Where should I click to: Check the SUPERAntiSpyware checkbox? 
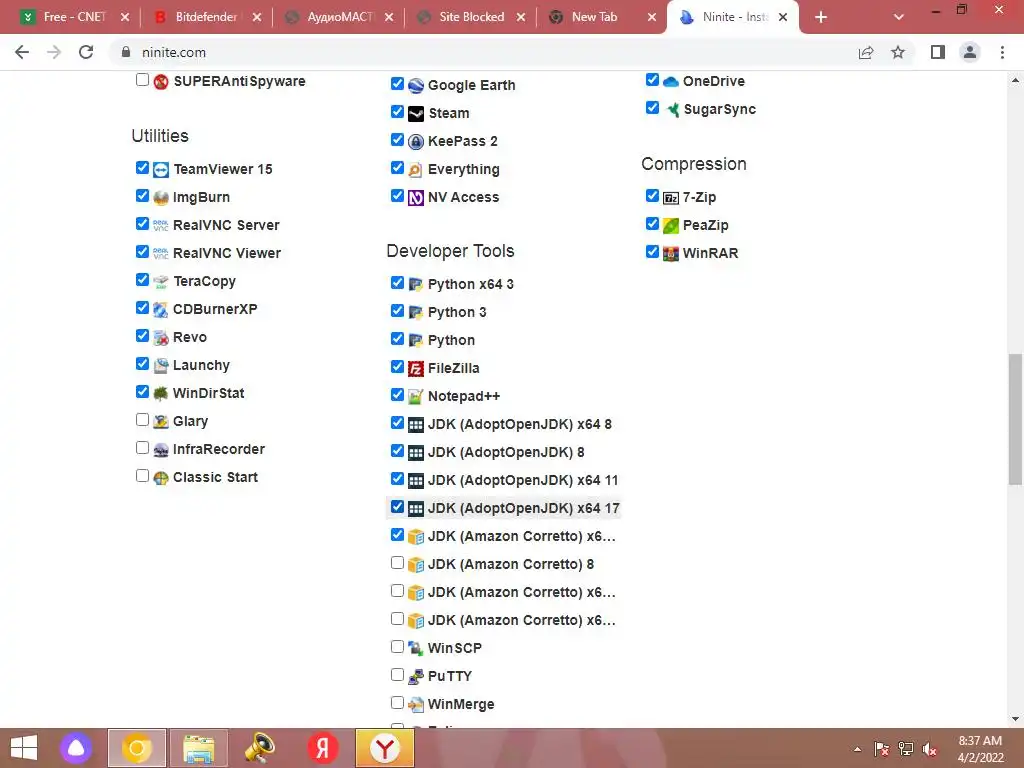pos(142,80)
